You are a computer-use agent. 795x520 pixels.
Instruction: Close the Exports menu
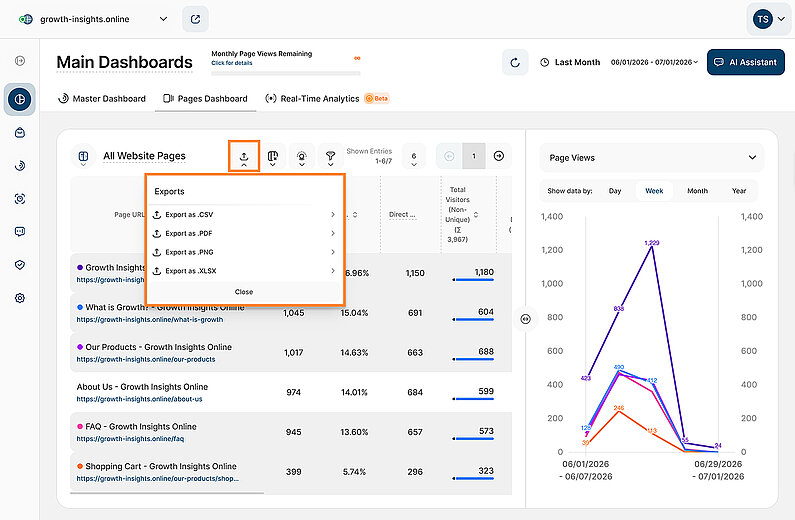[x=244, y=292]
